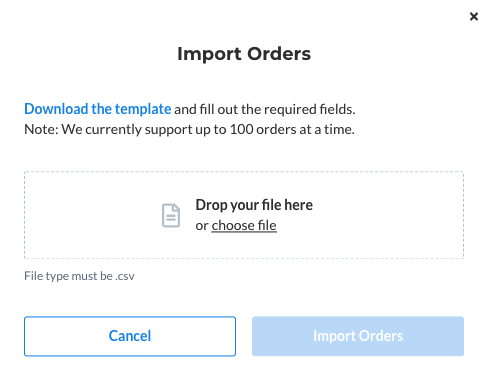Close the Import Orders dialog with X

tap(474, 16)
